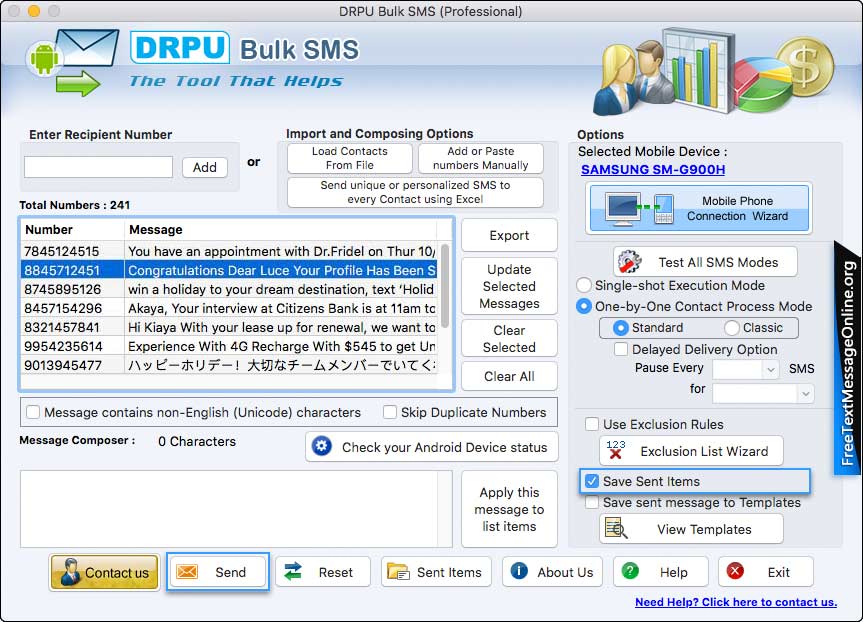Choose the Standard mode radio button

click(620, 328)
